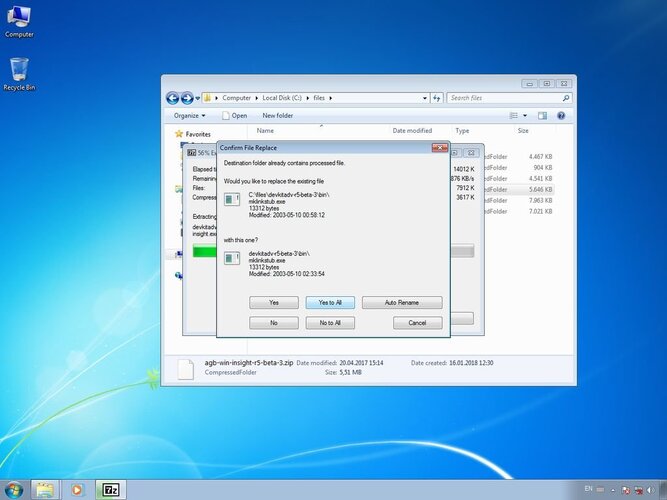
Task: Click the EN language indicator in tray
Action: point(588,489)
